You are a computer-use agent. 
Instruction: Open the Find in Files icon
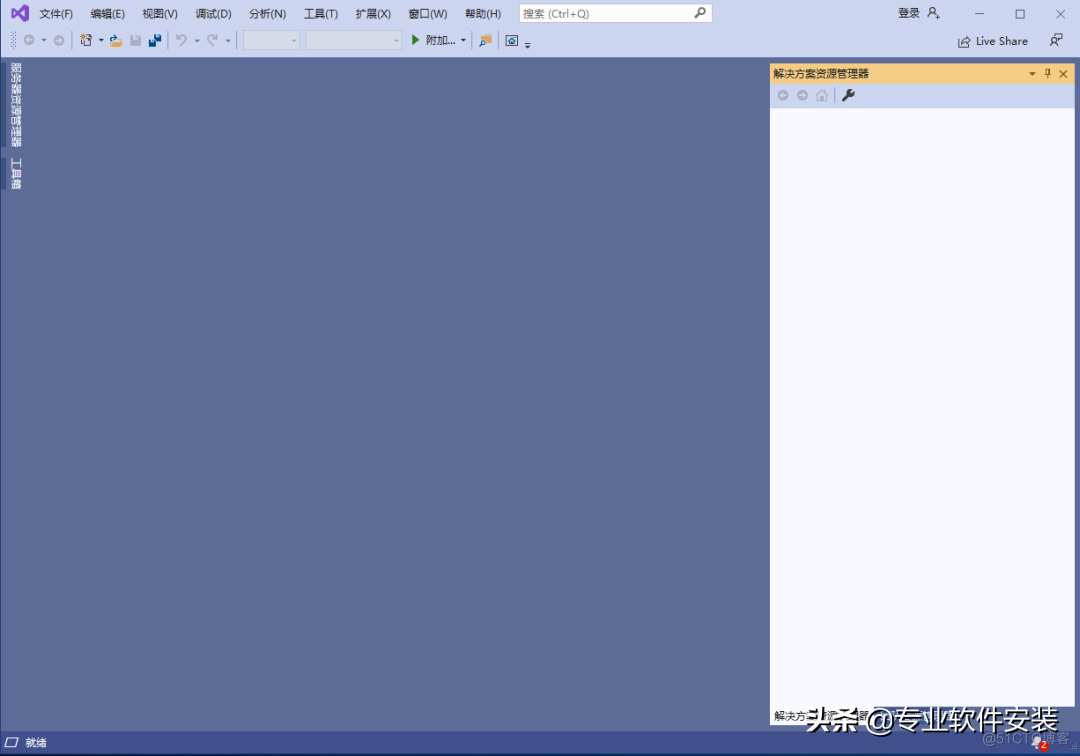pyautogui.click(x=485, y=40)
